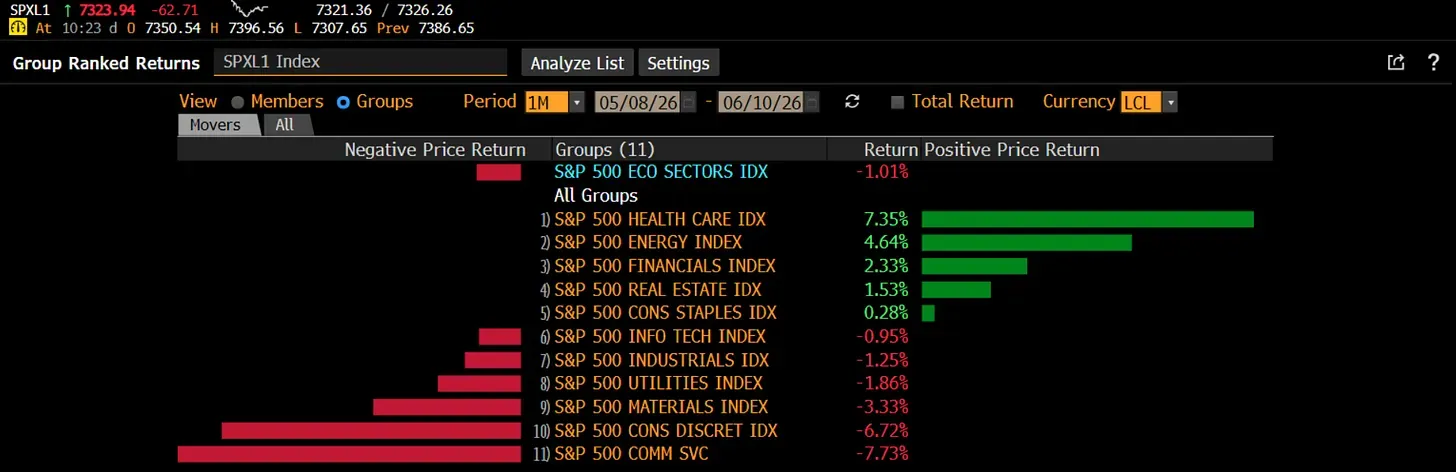The height and width of the screenshot is (472, 1456).
Task: Click the yellow chart icon below SPXL1
Action: [x=17, y=28]
